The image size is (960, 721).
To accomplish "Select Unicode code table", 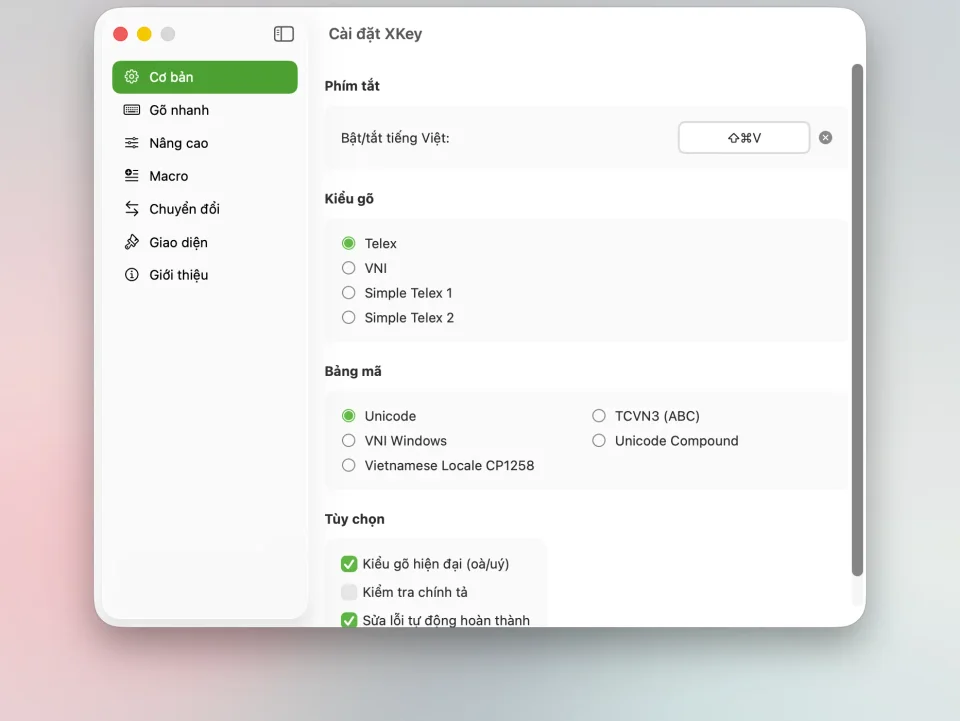I will point(348,416).
